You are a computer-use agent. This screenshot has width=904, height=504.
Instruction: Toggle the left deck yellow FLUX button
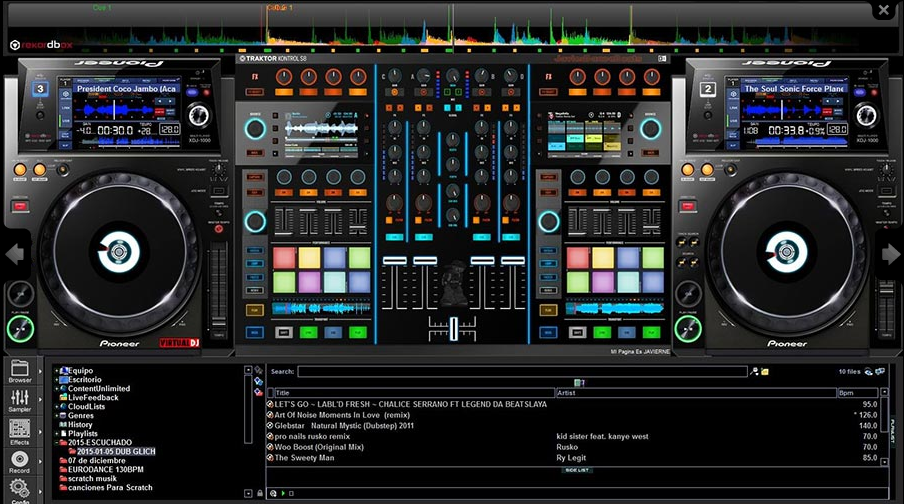coord(255,310)
